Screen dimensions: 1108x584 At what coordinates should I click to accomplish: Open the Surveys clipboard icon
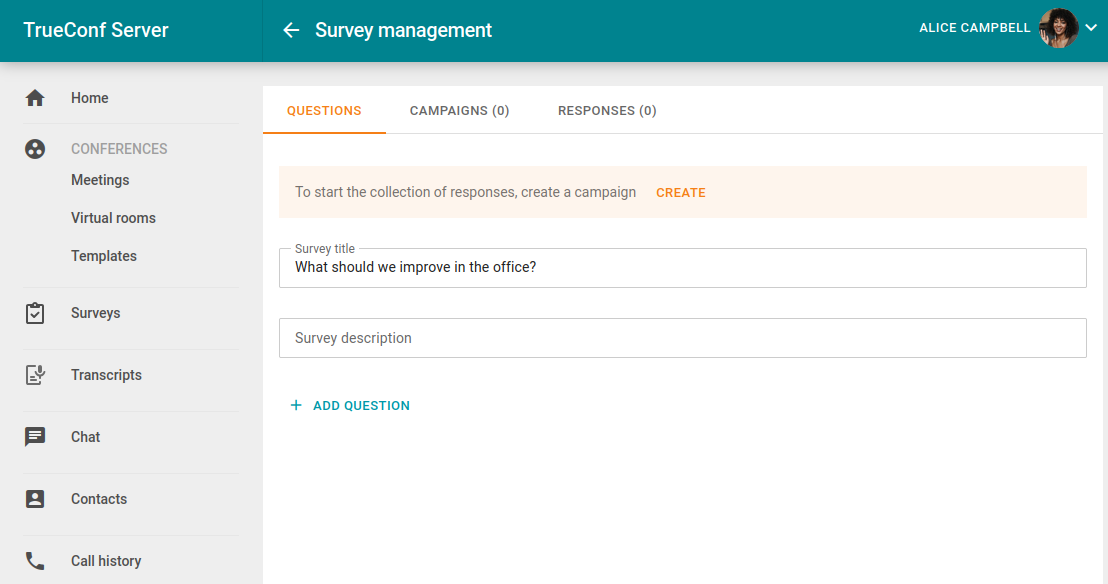coord(35,313)
